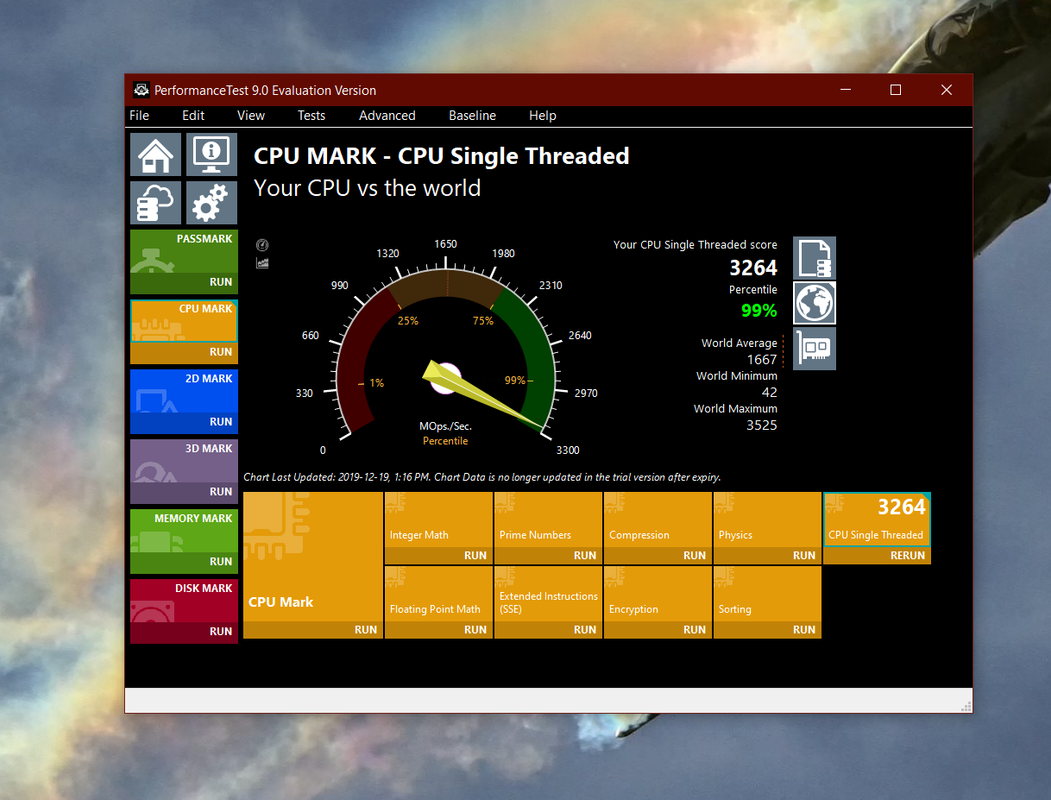Click the 99% percentile value
The image size is (1051, 800).
pos(759,311)
